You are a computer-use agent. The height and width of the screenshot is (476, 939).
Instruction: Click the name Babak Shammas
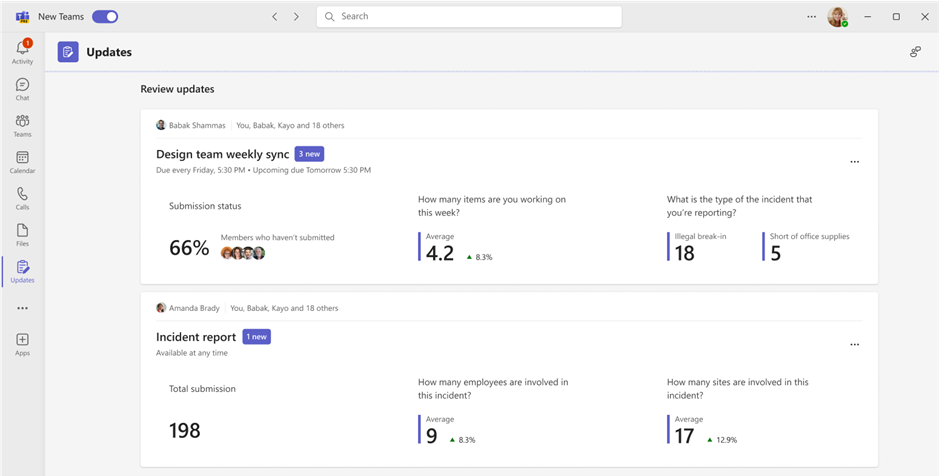coord(197,126)
